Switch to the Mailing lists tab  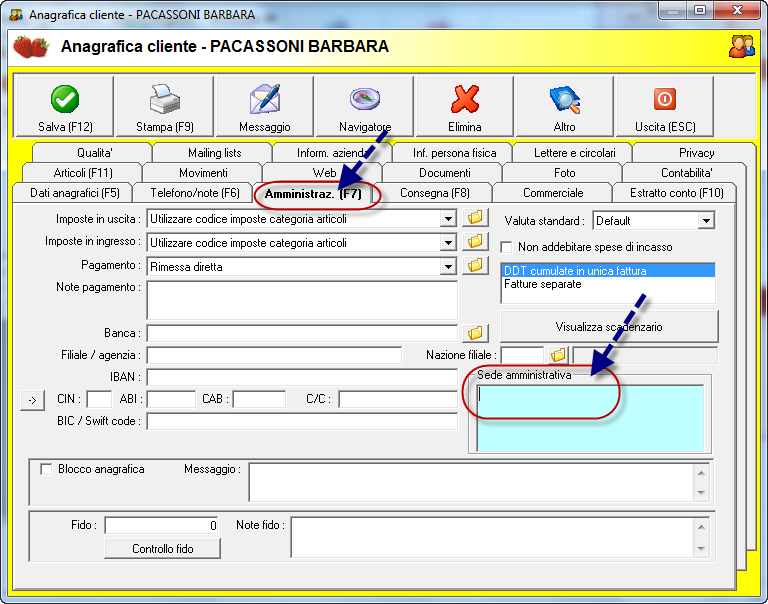pyautogui.click(x=215, y=153)
